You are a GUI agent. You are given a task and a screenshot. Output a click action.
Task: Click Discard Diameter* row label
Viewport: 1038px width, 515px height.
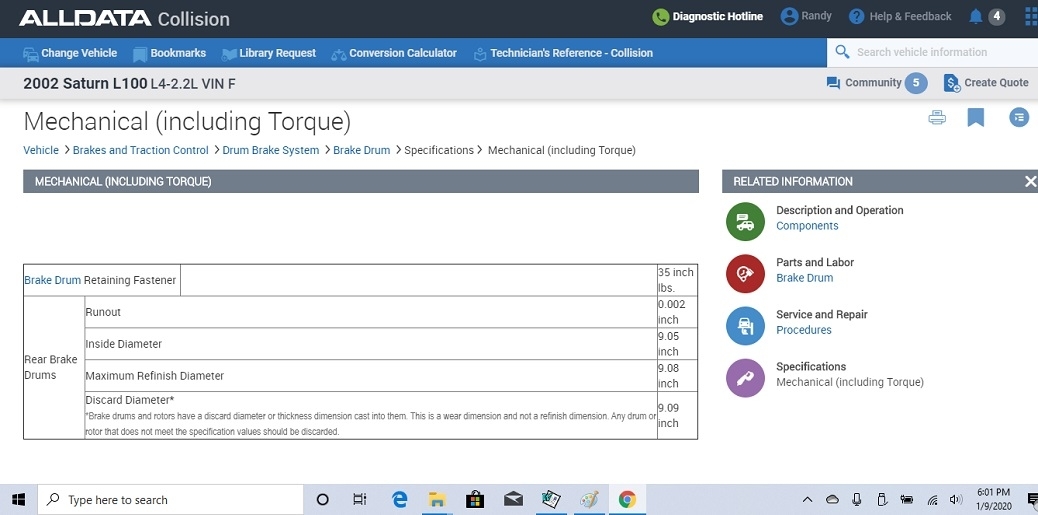(x=130, y=400)
